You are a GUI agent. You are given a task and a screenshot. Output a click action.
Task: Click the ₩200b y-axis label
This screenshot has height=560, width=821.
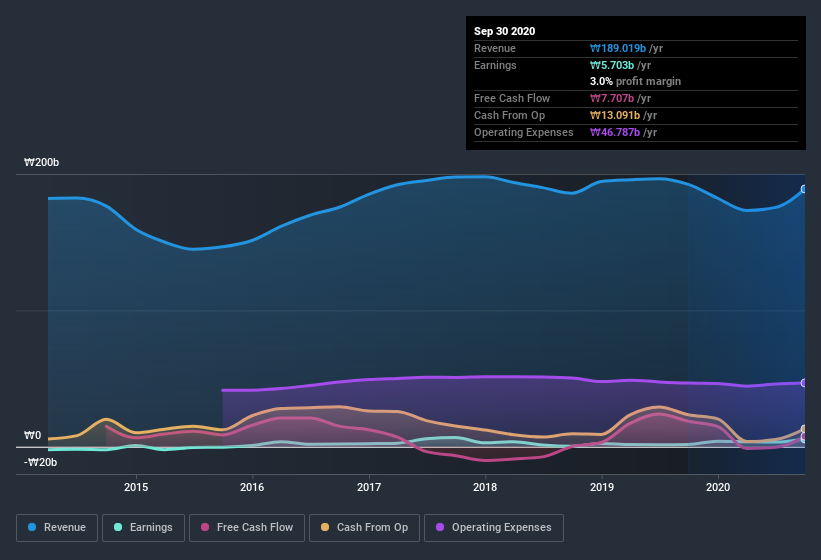(x=41, y=162)
